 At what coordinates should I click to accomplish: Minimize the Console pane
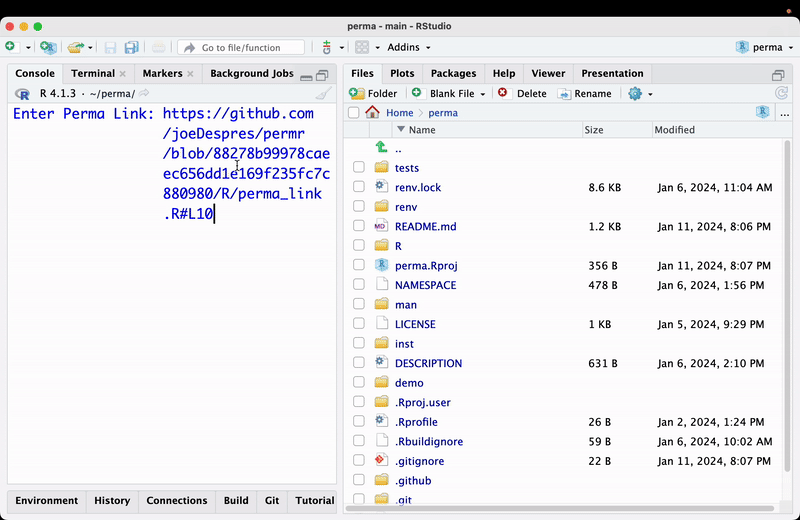pos(306,77)
